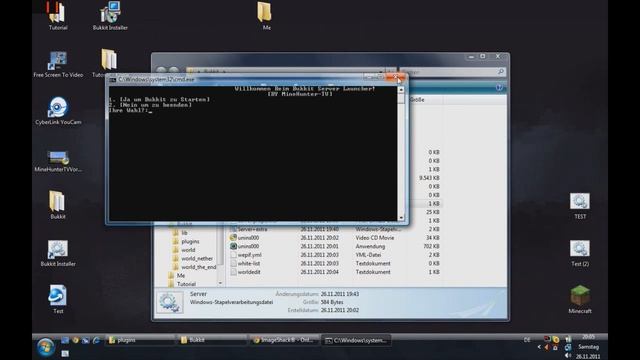Switch to C:\Windows\system... taskbar button
The image size is (640, 360).
(x=356, y=340)
